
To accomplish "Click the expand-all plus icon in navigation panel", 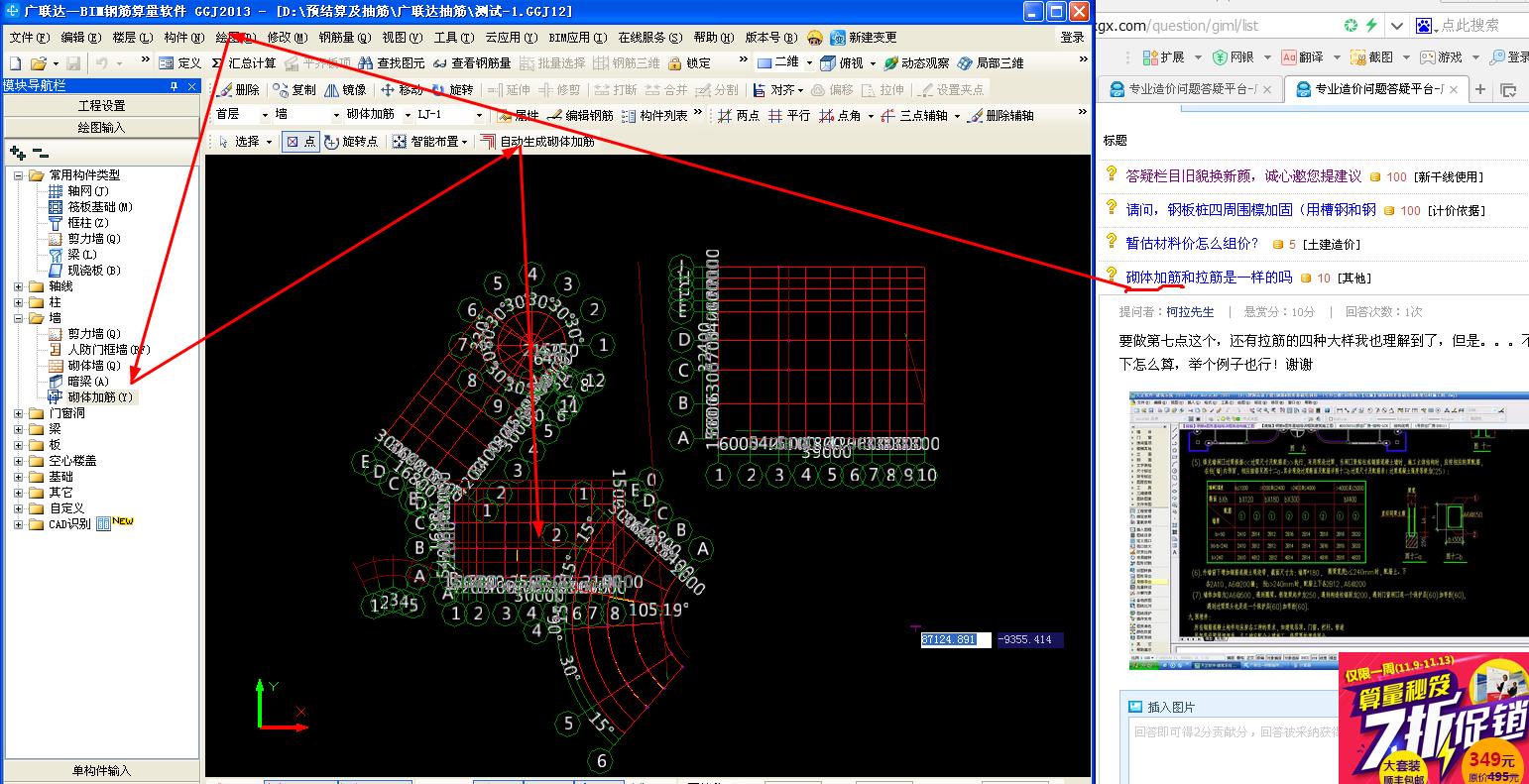I will [x=18, y=153].
